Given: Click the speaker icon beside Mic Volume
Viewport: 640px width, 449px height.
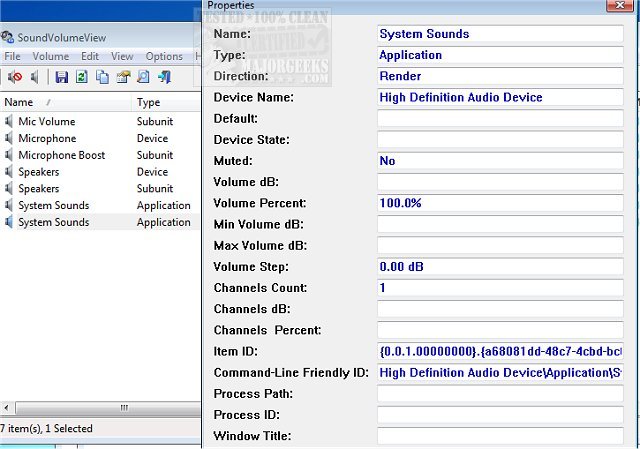Looking at the screenshot, I should pyautogui.click(x=9, y=122).
